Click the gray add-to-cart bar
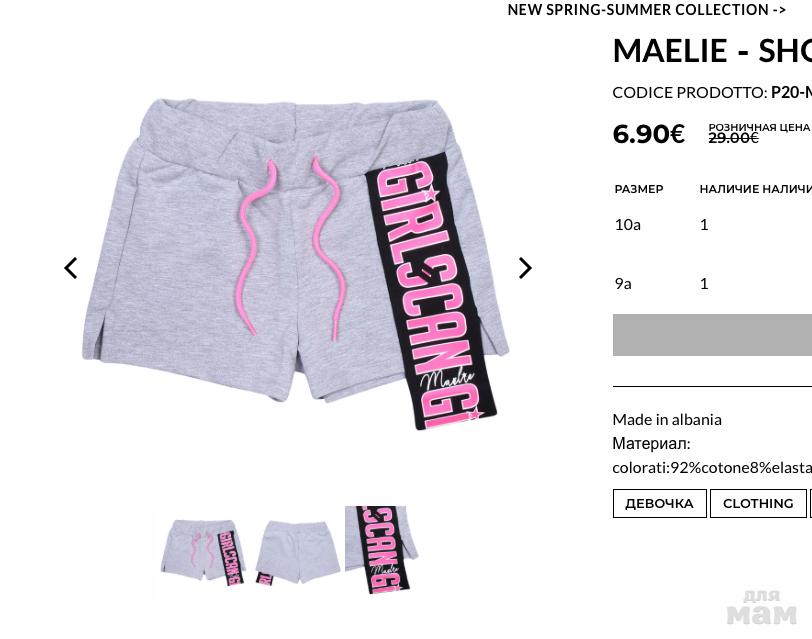 (x=712, y=335)
